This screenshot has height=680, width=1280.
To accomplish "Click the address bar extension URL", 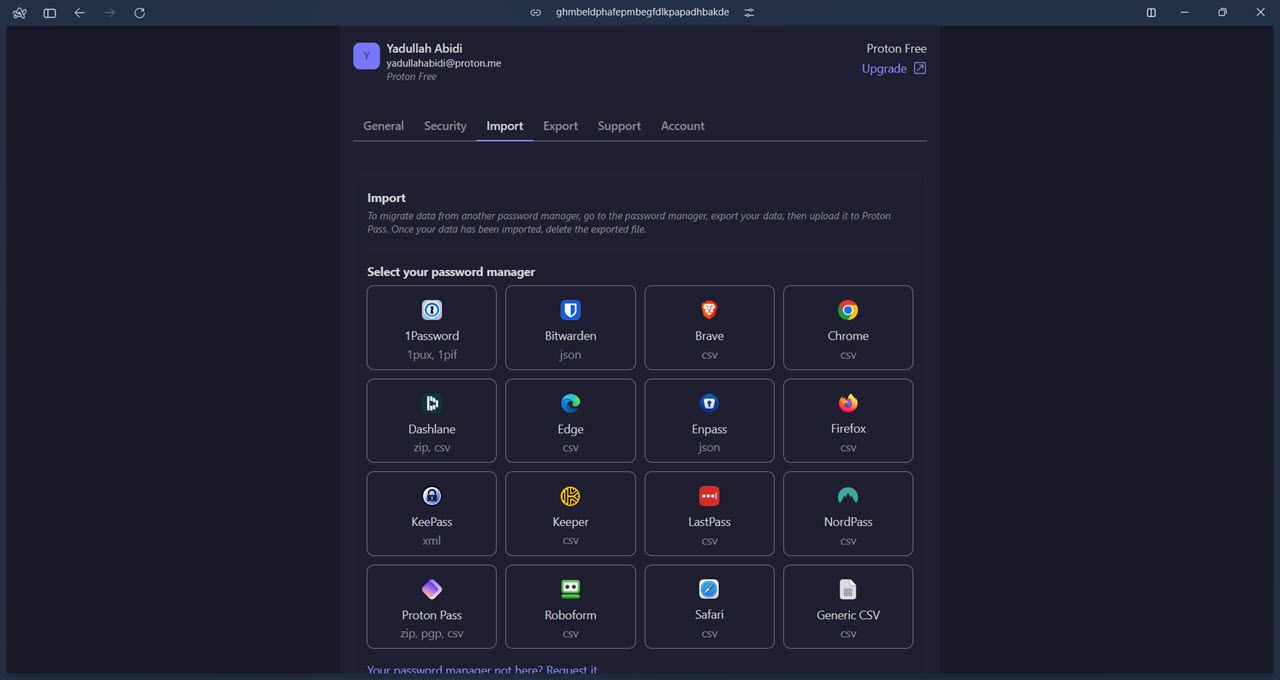I will click(x=642, y=13).
